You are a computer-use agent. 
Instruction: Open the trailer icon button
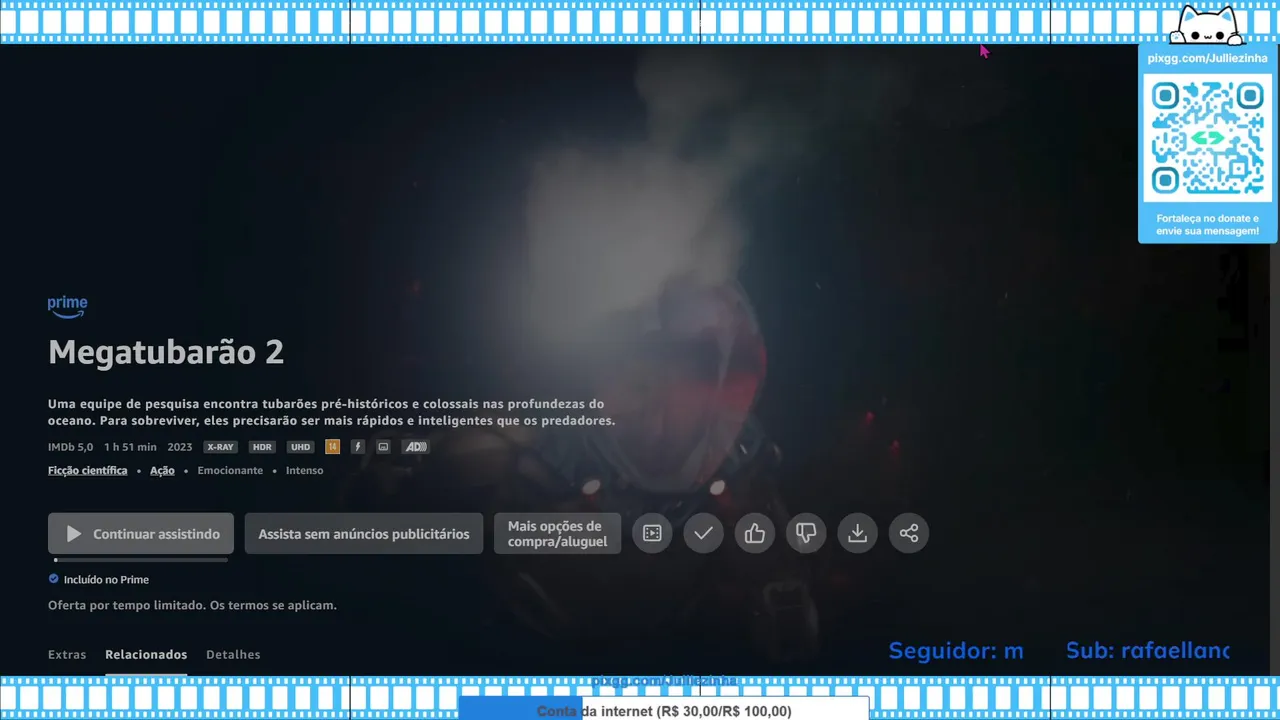652,533
